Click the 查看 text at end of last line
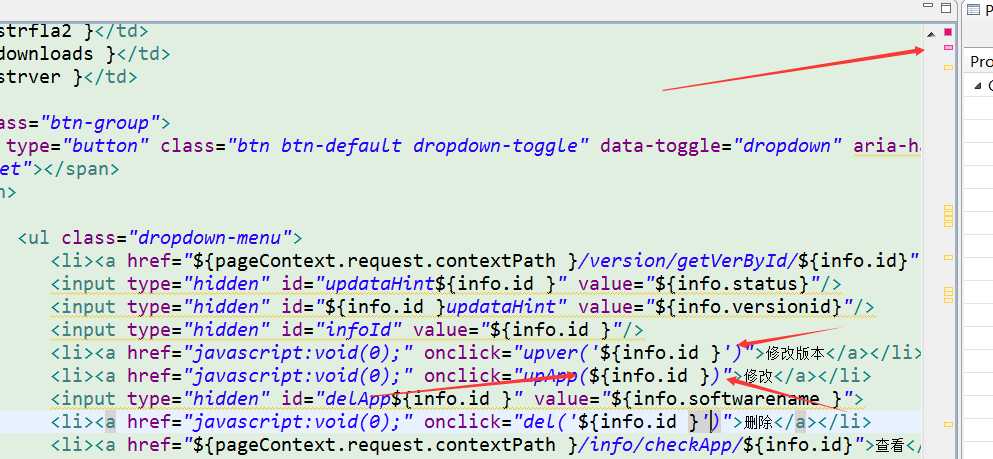 tap(890, 445)
